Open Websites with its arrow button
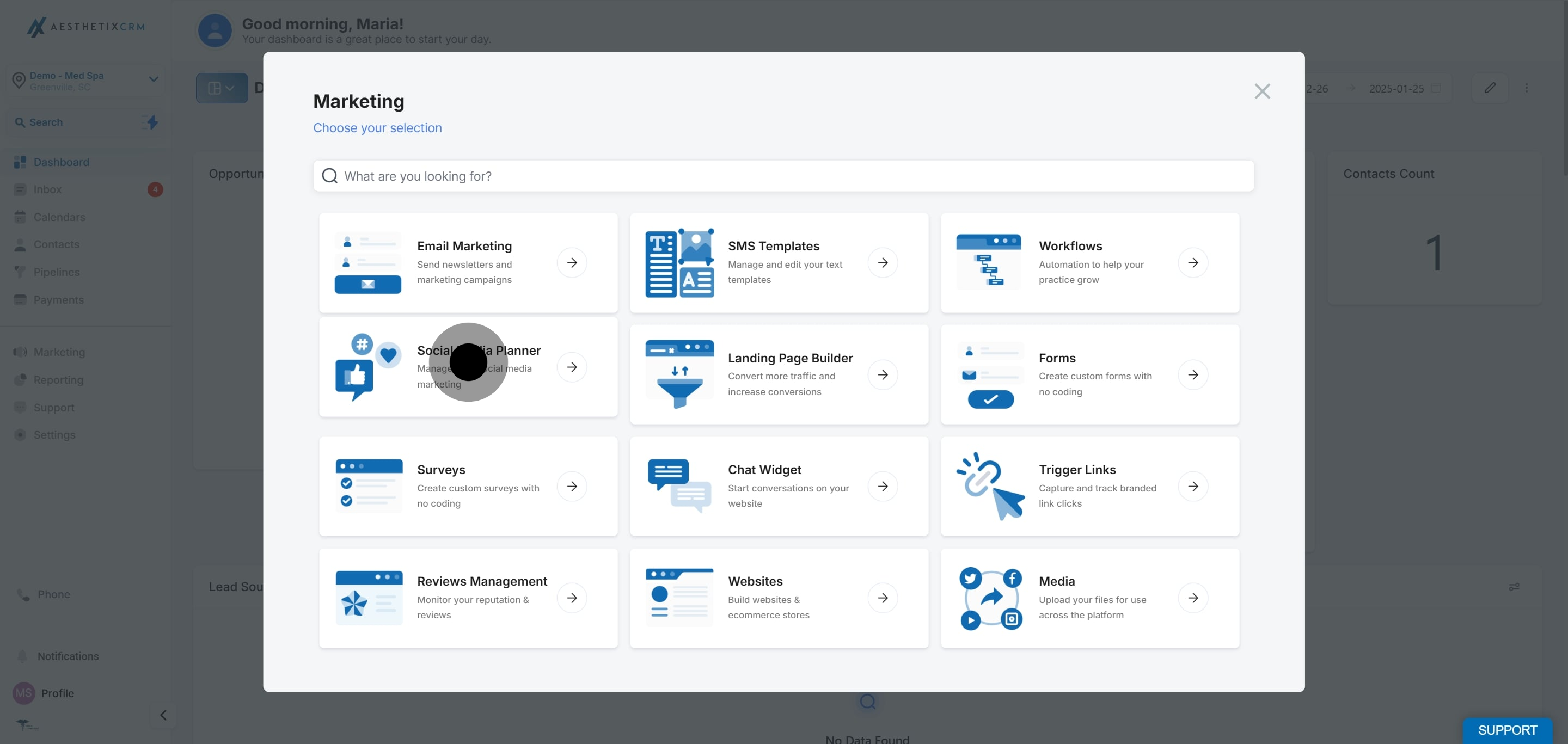 (882, 598)
